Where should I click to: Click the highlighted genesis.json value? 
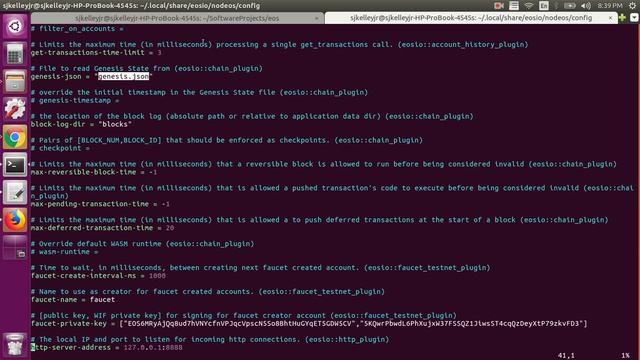click(x=123, y=76)
